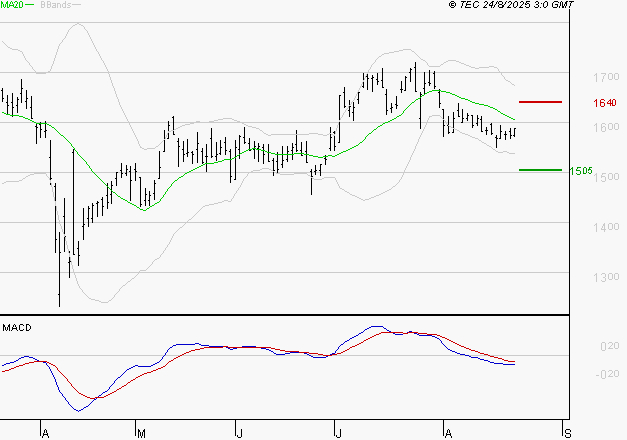
Task: Click the second A (August) month marker
Action: (x=448, y=433)
